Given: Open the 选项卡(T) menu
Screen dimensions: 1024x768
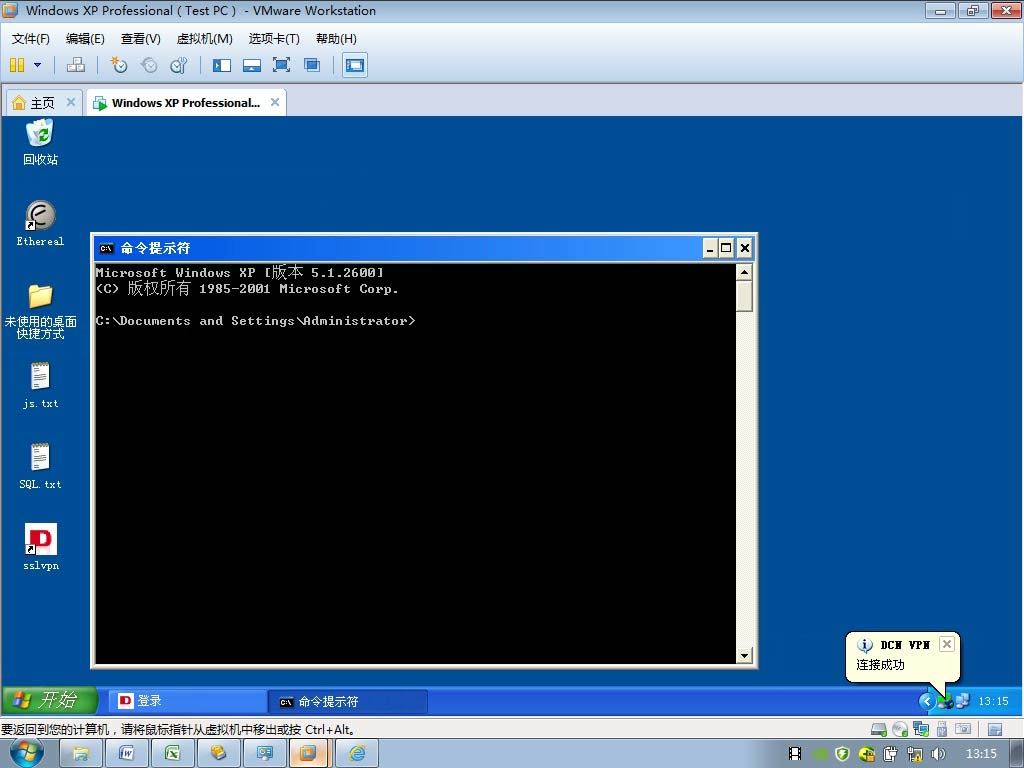Looking at the screenshot, I should click(274, 39).
